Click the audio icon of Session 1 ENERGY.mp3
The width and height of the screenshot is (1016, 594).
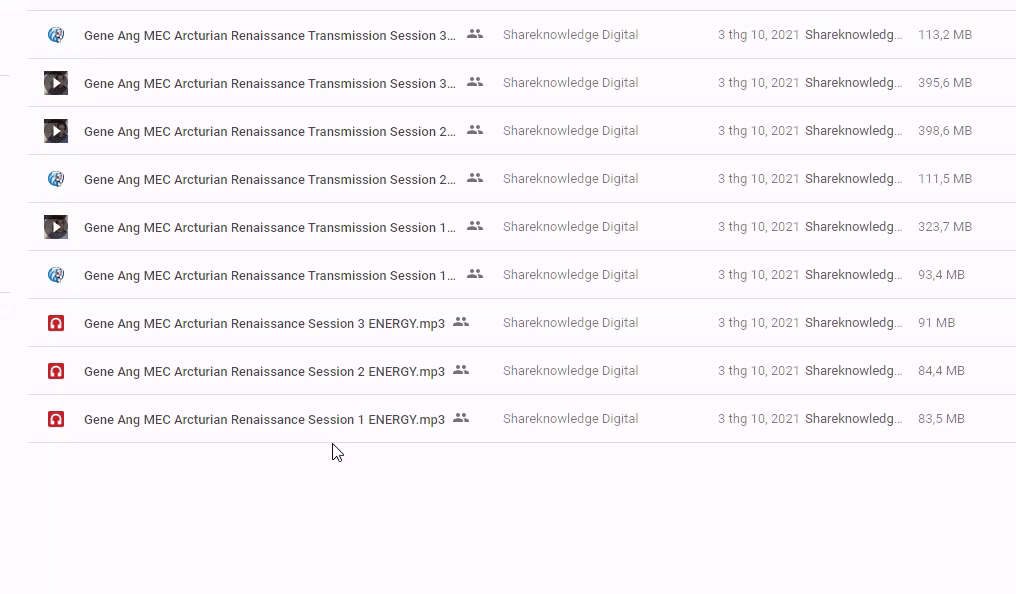pos(56,419)
